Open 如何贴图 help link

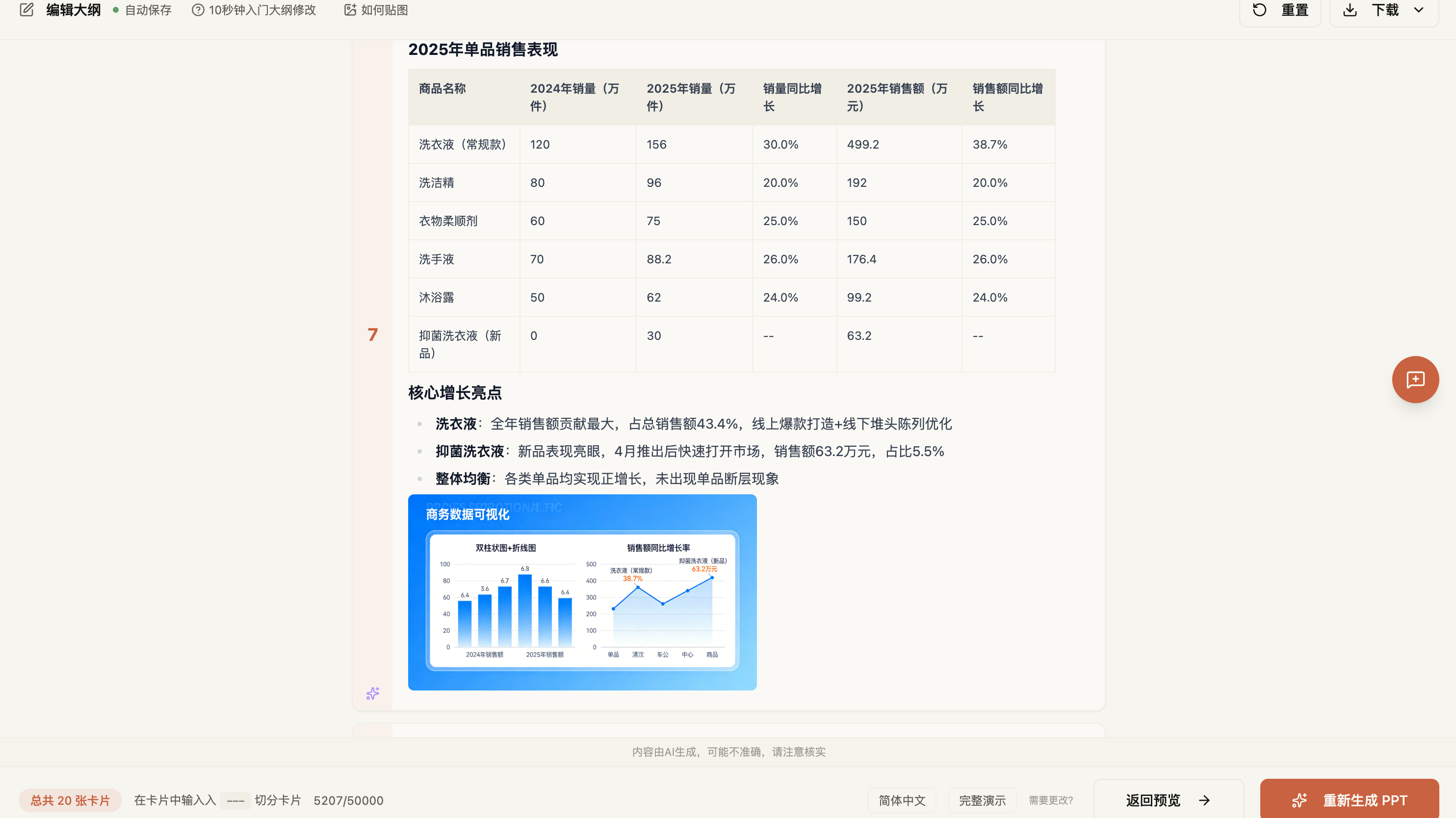click(x=376, y=10)
